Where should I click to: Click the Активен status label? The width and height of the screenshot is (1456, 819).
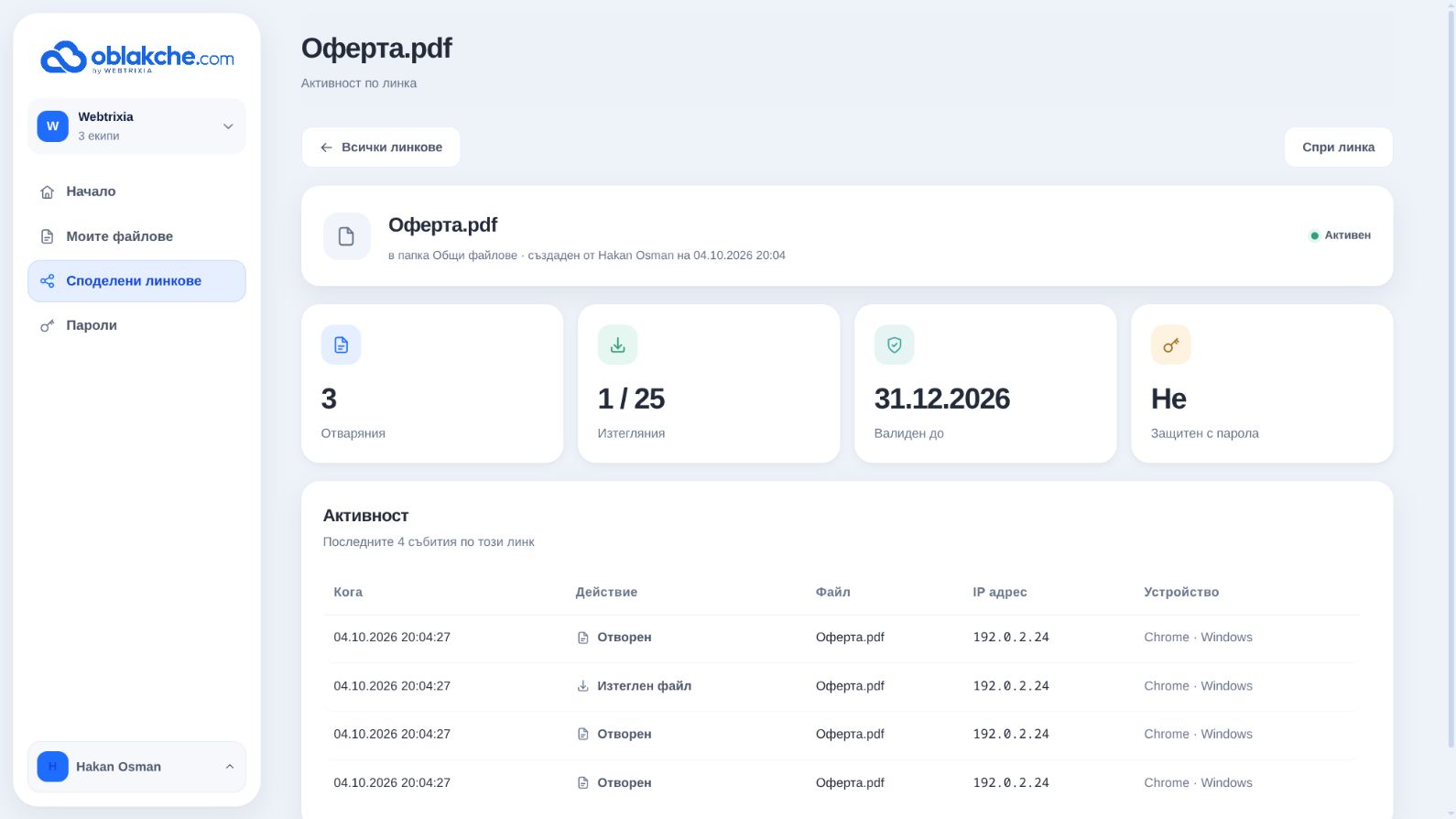coord(1348,235)
